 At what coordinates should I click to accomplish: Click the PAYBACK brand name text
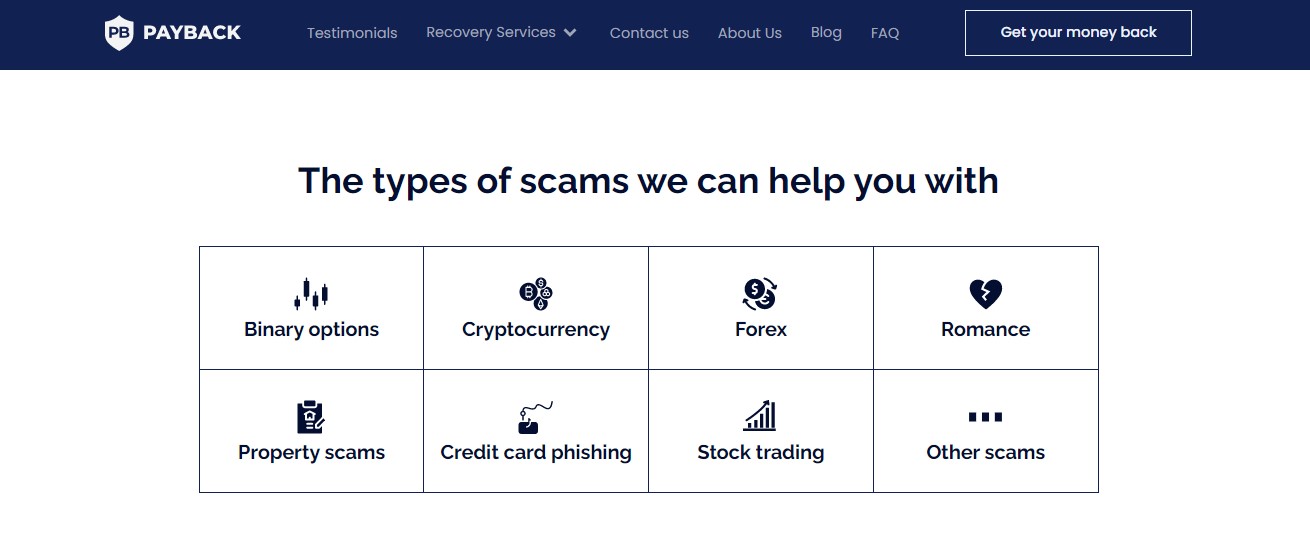point(192,33)
